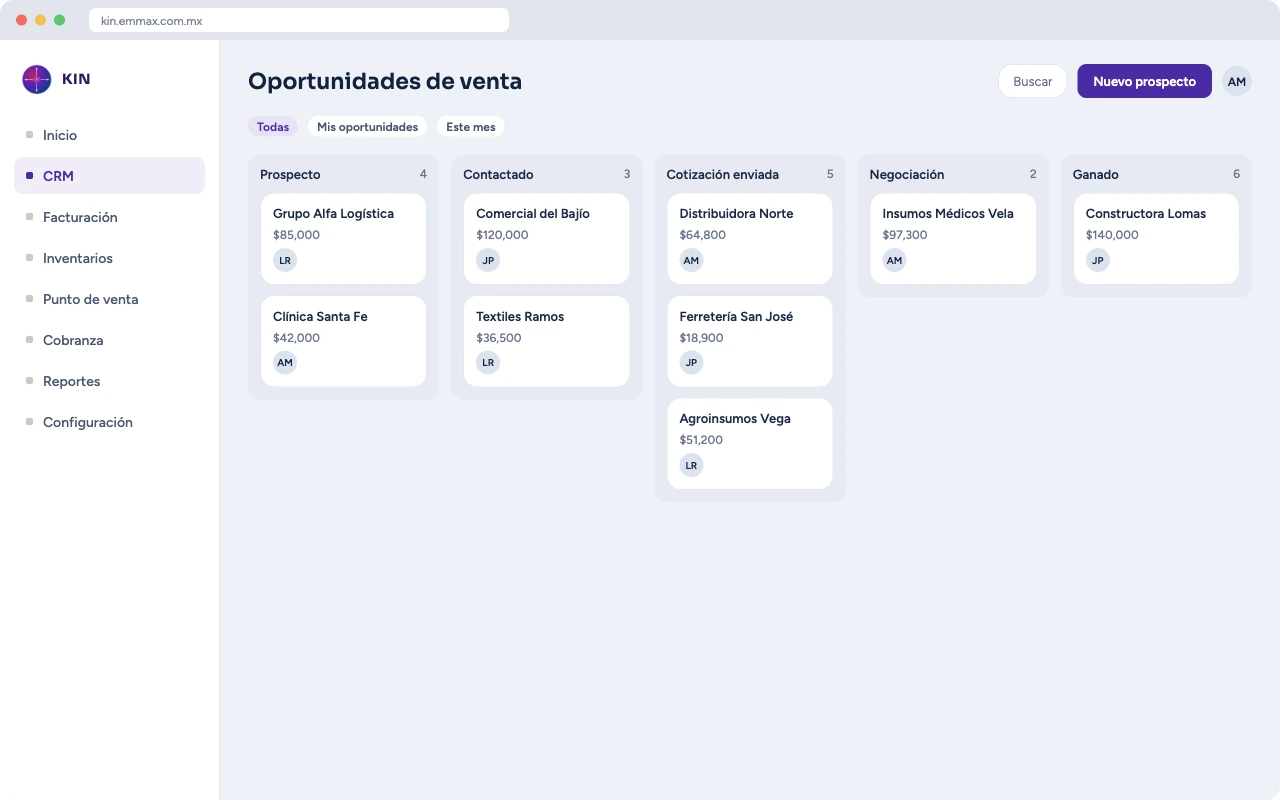Open the Insumos Médicos Vela card title
The width and height of the screenshot is (1280, 800).
click(x=948, y=214)
